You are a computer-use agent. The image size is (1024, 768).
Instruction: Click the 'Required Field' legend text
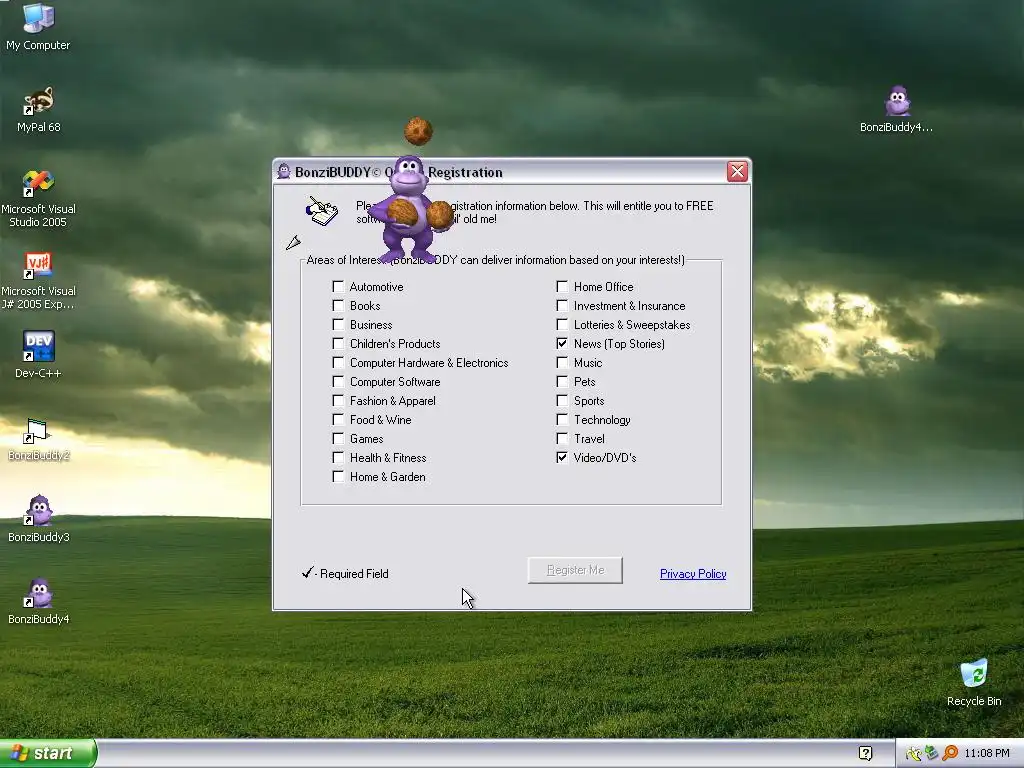click(354, 573)
